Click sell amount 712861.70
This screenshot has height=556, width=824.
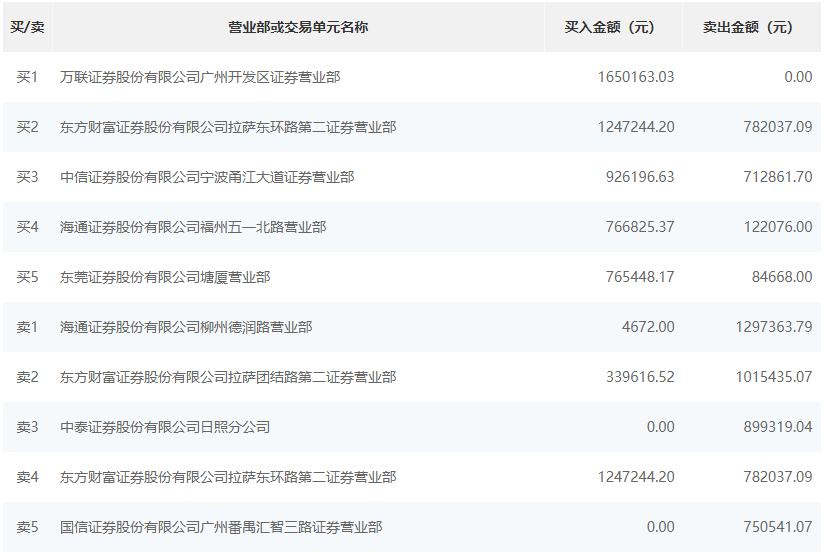(x=778, y=177)
